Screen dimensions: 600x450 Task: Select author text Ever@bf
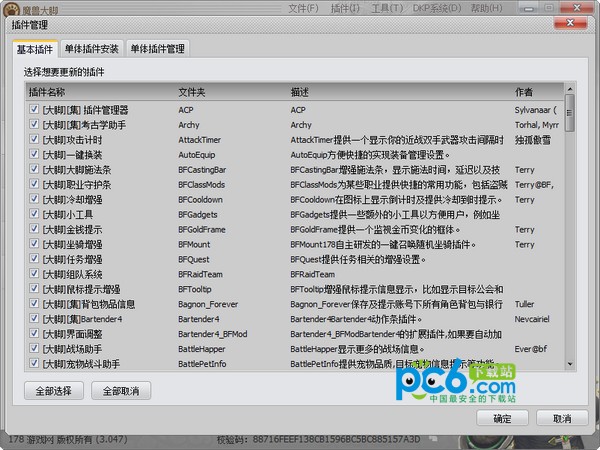pyautogui.click(x=531, y=349)
